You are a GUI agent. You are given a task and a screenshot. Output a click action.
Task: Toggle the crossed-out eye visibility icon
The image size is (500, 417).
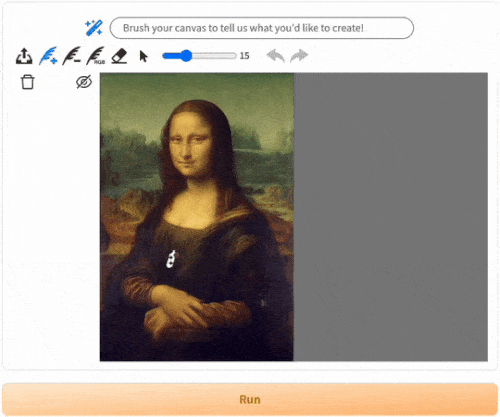(84, 82)
